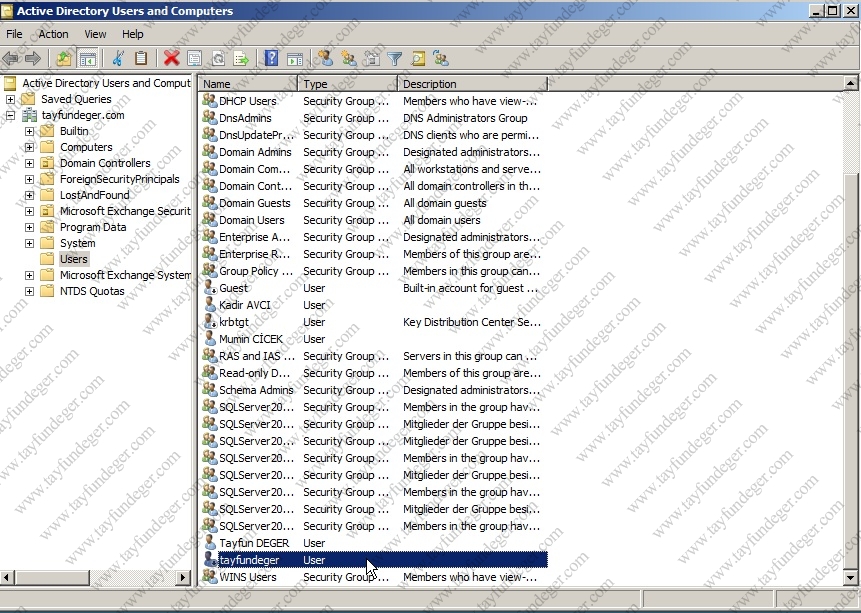Click the Schema Admins group icon

pyautogui.click(x=209, y=390)
